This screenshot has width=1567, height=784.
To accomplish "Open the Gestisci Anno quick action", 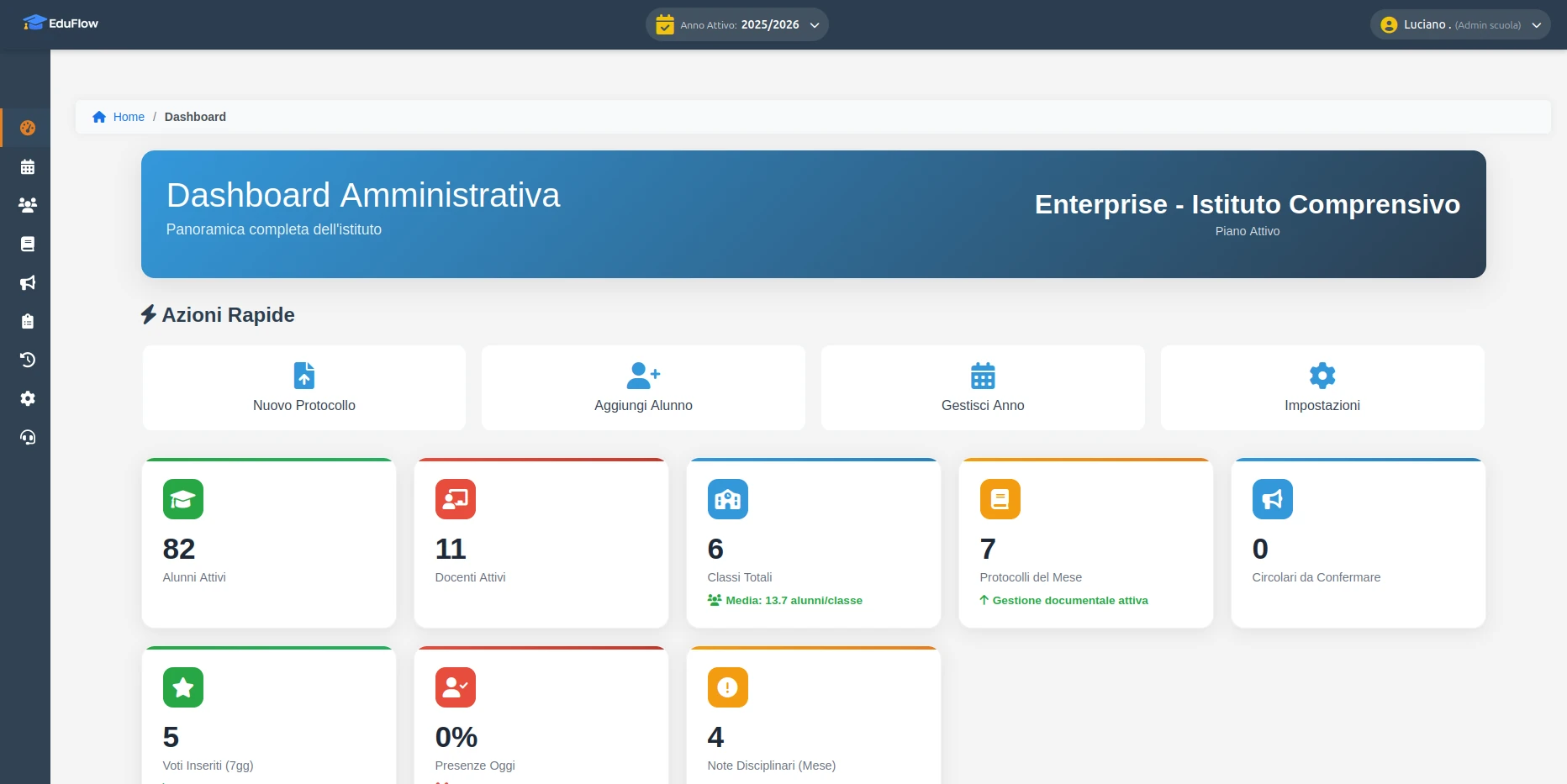I will [x=983, y=387].
